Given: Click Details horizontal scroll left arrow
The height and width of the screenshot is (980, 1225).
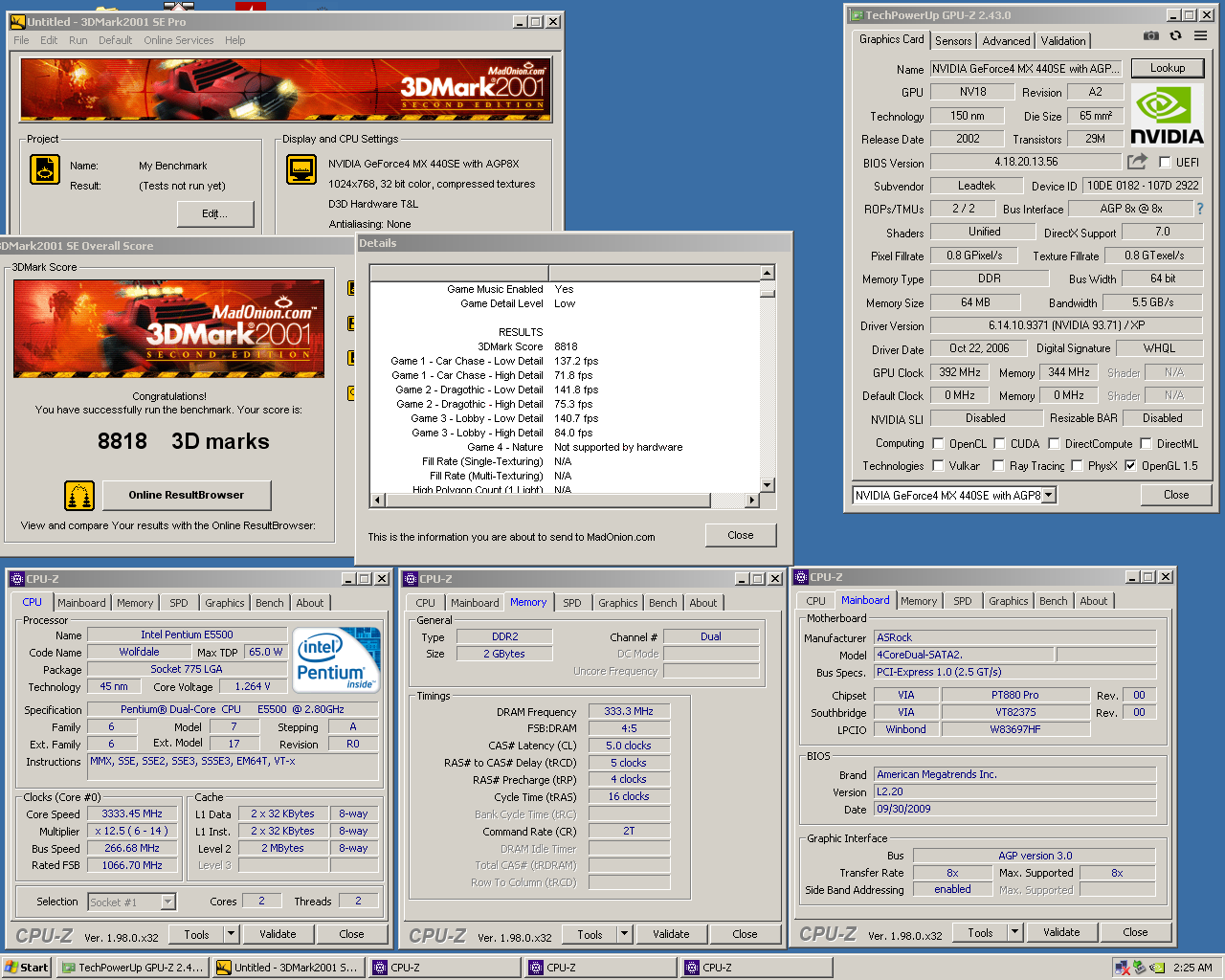Looking at the screenshot, I should click(x=377, y=500).
